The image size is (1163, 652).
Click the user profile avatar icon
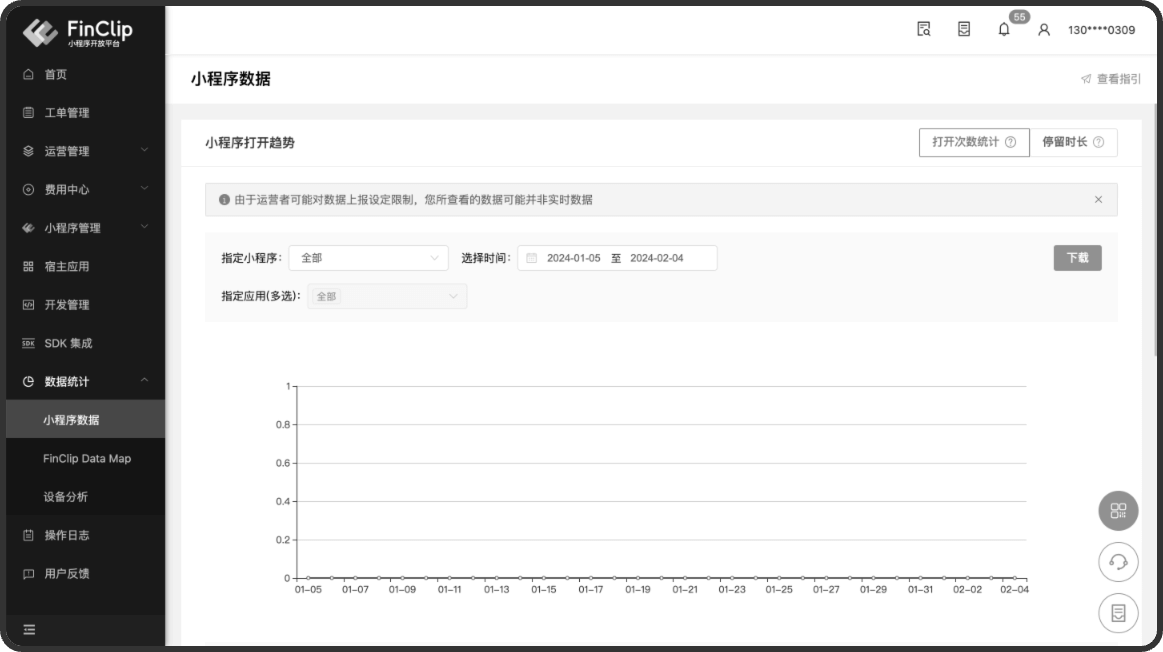pos(1044,30)
